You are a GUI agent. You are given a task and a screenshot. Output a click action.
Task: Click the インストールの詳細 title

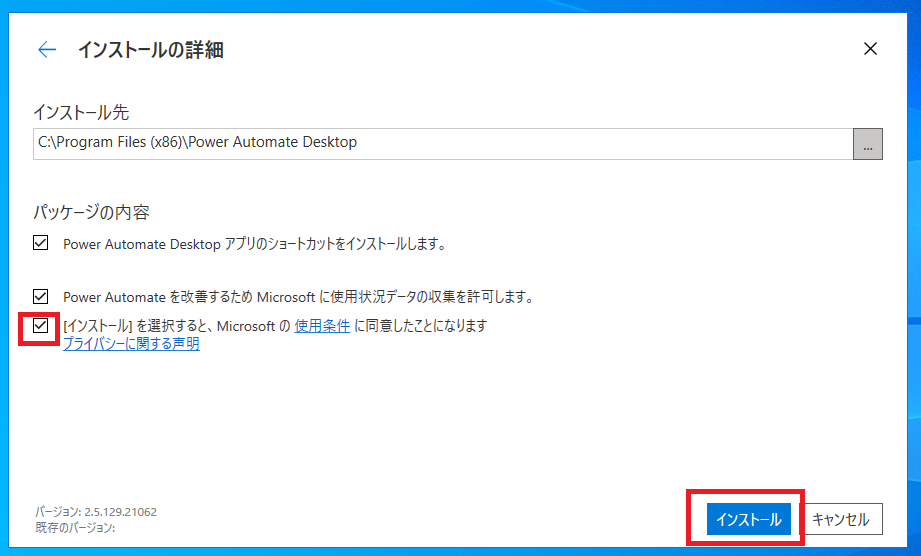(150, 50)
